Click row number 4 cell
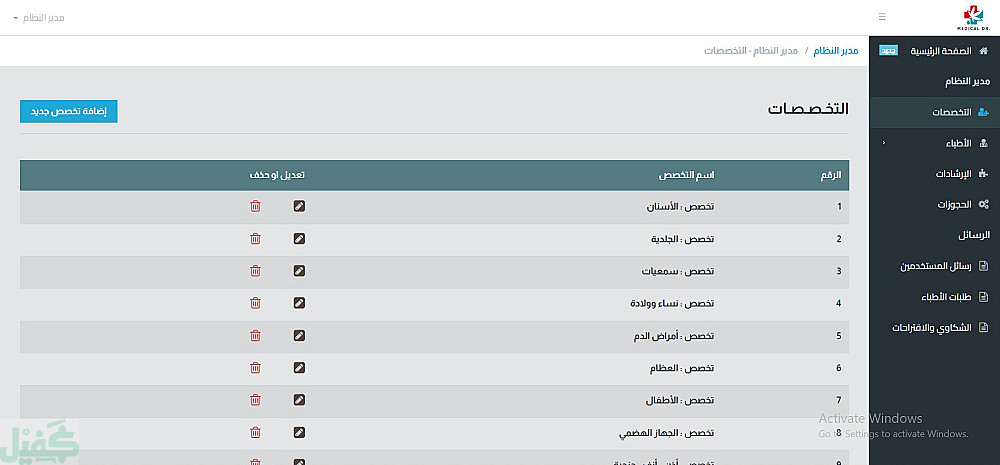1000x465 pixels. click(839, 304)
